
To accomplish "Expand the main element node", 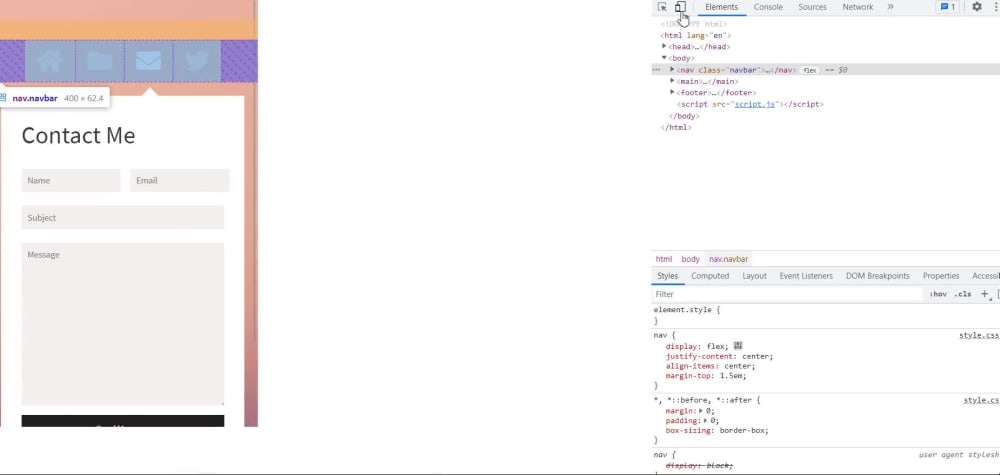I will (x=672, y=81).
